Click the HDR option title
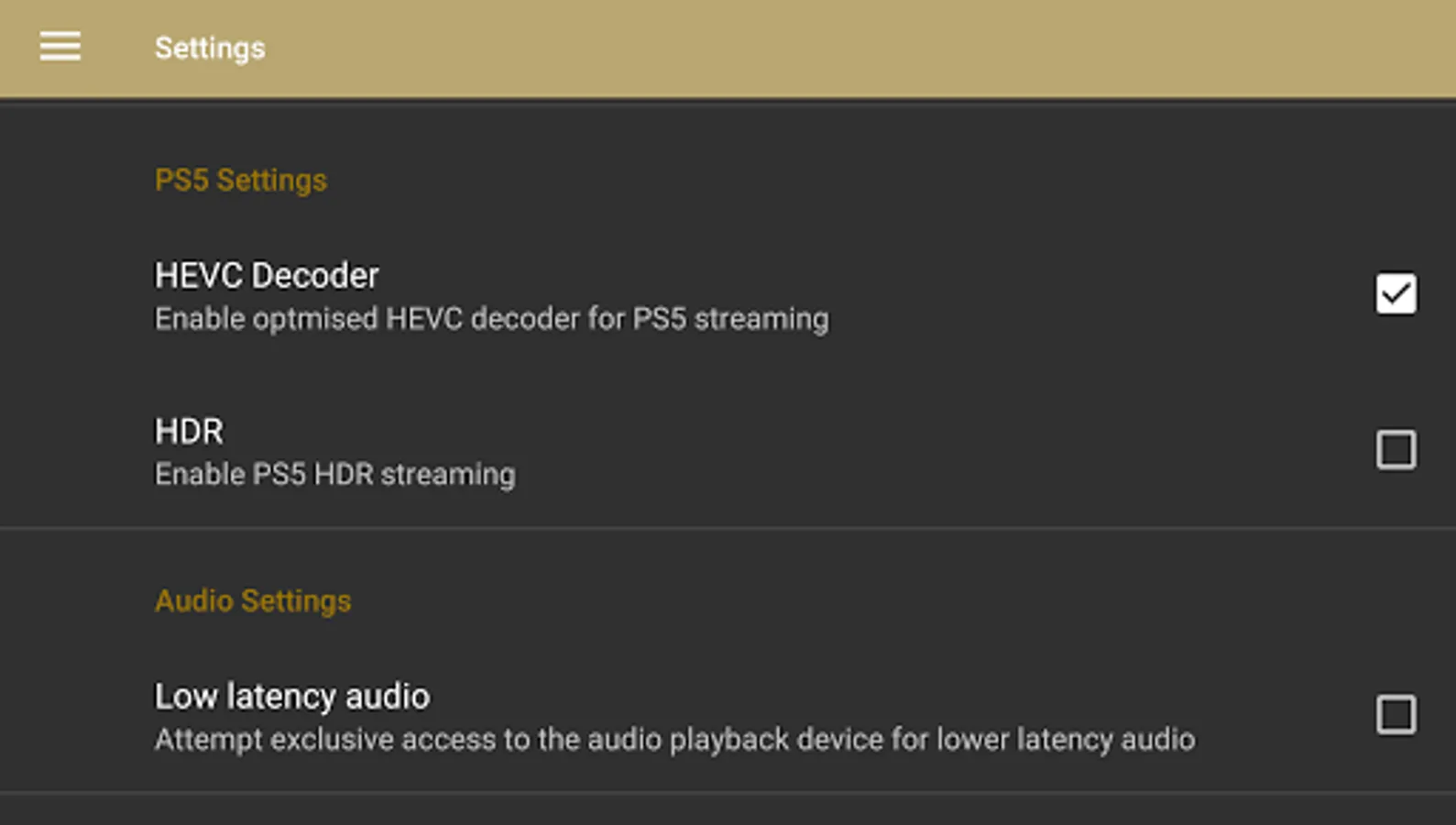This screenshot has height=825, width=1456. click(x=189, y=431)
